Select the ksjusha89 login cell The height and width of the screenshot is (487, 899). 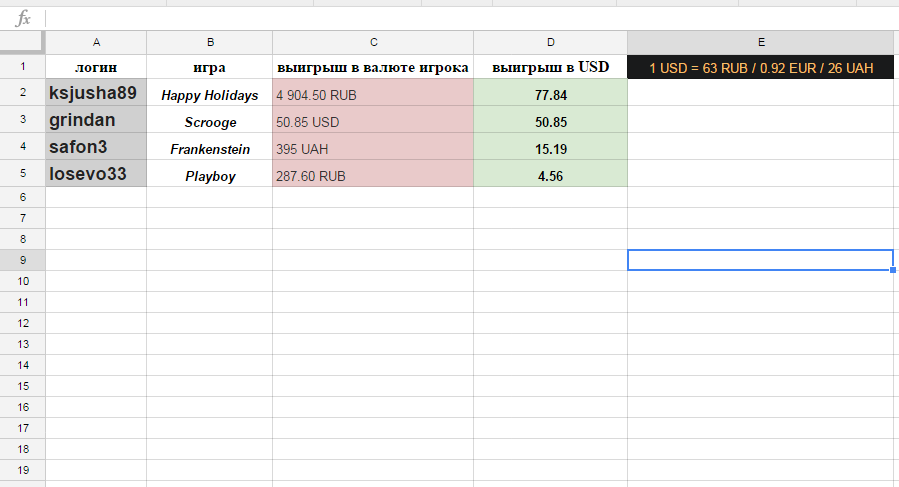pos(96,94)
